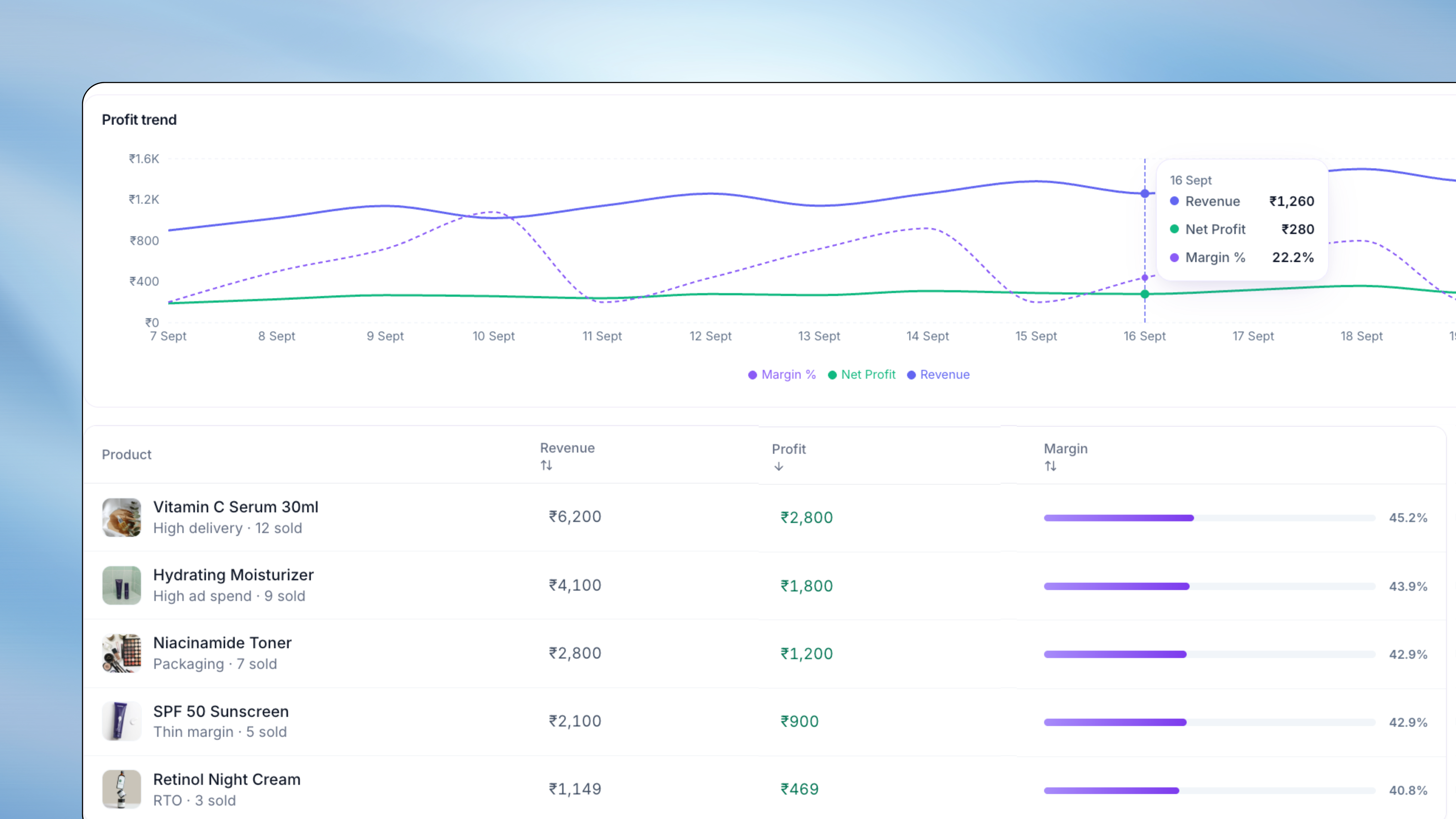
Task: Toggle Net Profit series in chart legend
Action: [x=861, y=375]
